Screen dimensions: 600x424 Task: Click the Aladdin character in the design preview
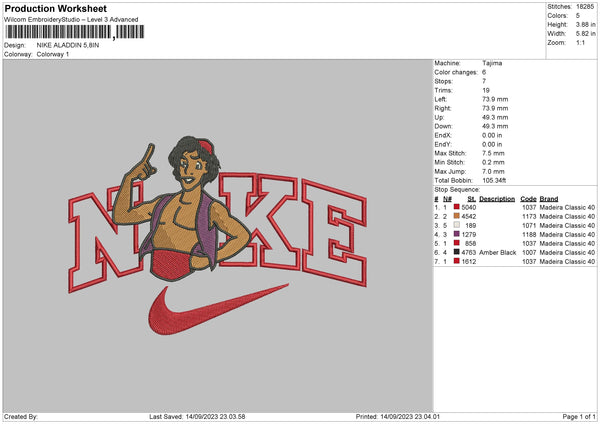[x=182, y=209]
